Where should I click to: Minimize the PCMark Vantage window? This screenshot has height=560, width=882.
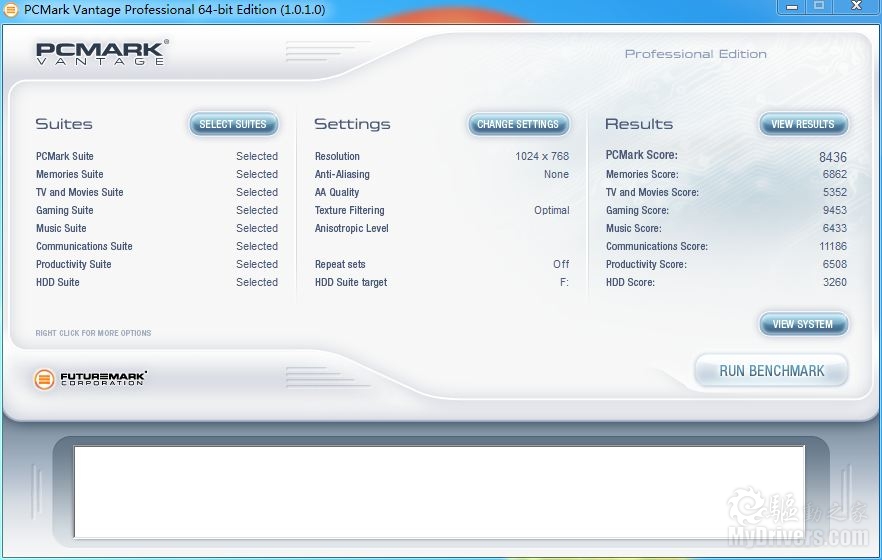(x=791, y=6)
